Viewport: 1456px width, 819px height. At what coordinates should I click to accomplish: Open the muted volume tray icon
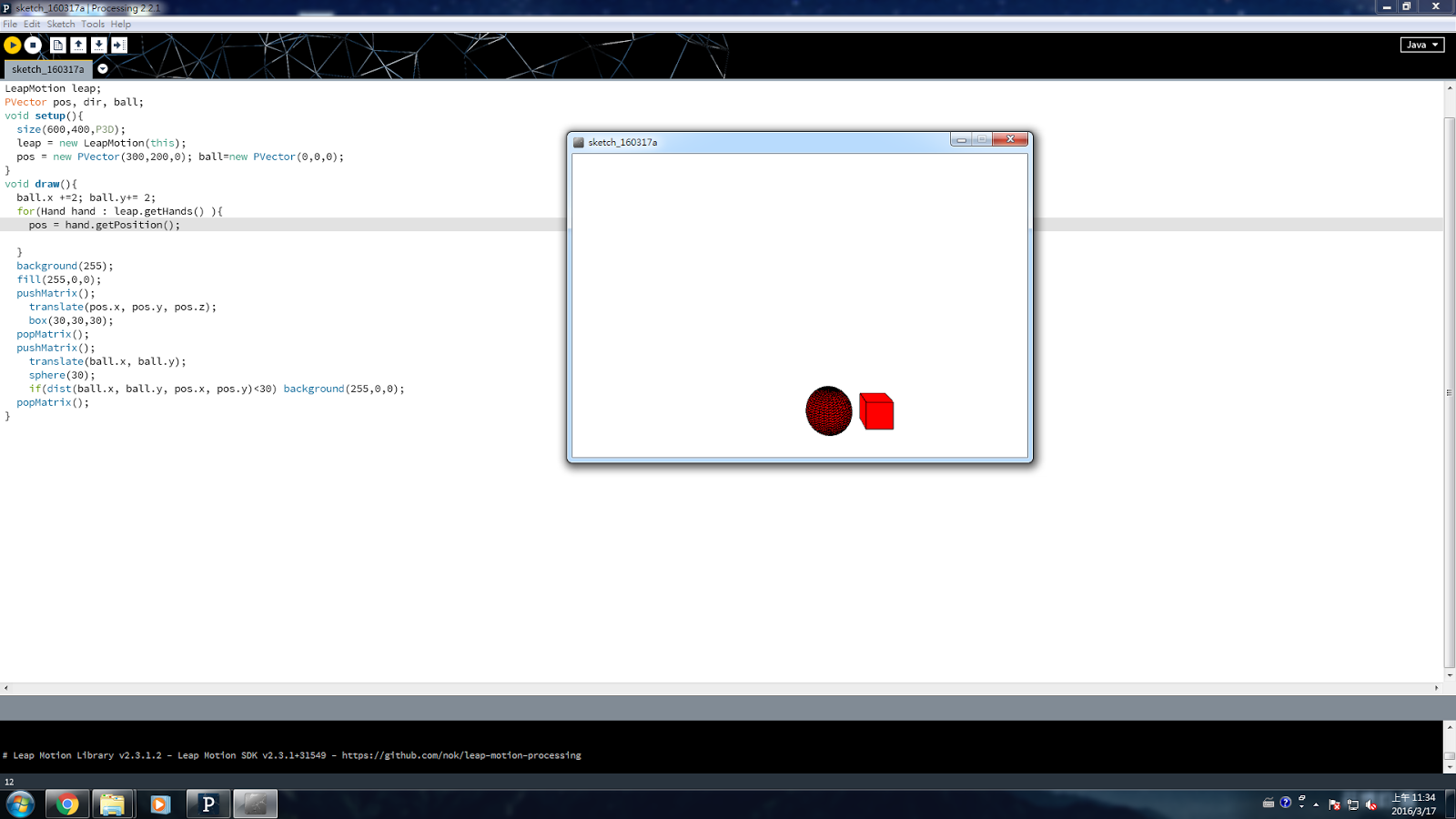[x=1371, y=804]
